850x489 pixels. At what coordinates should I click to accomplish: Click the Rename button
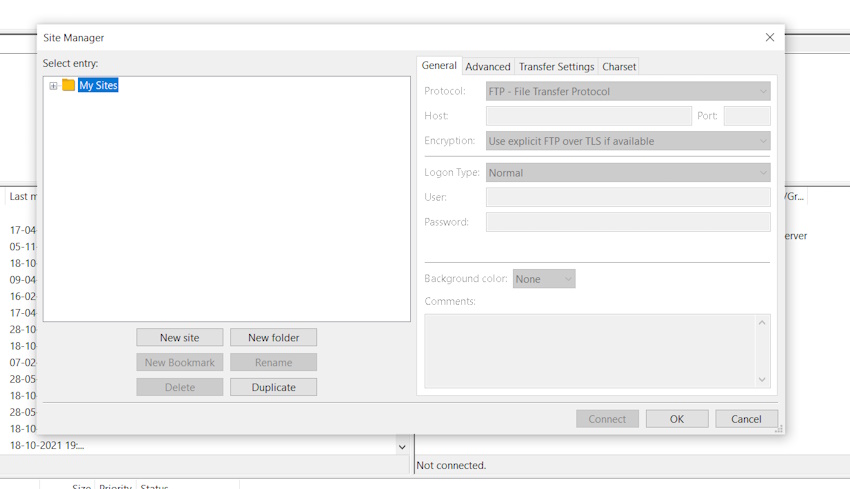pyautogui.click(x=273, y=363)
